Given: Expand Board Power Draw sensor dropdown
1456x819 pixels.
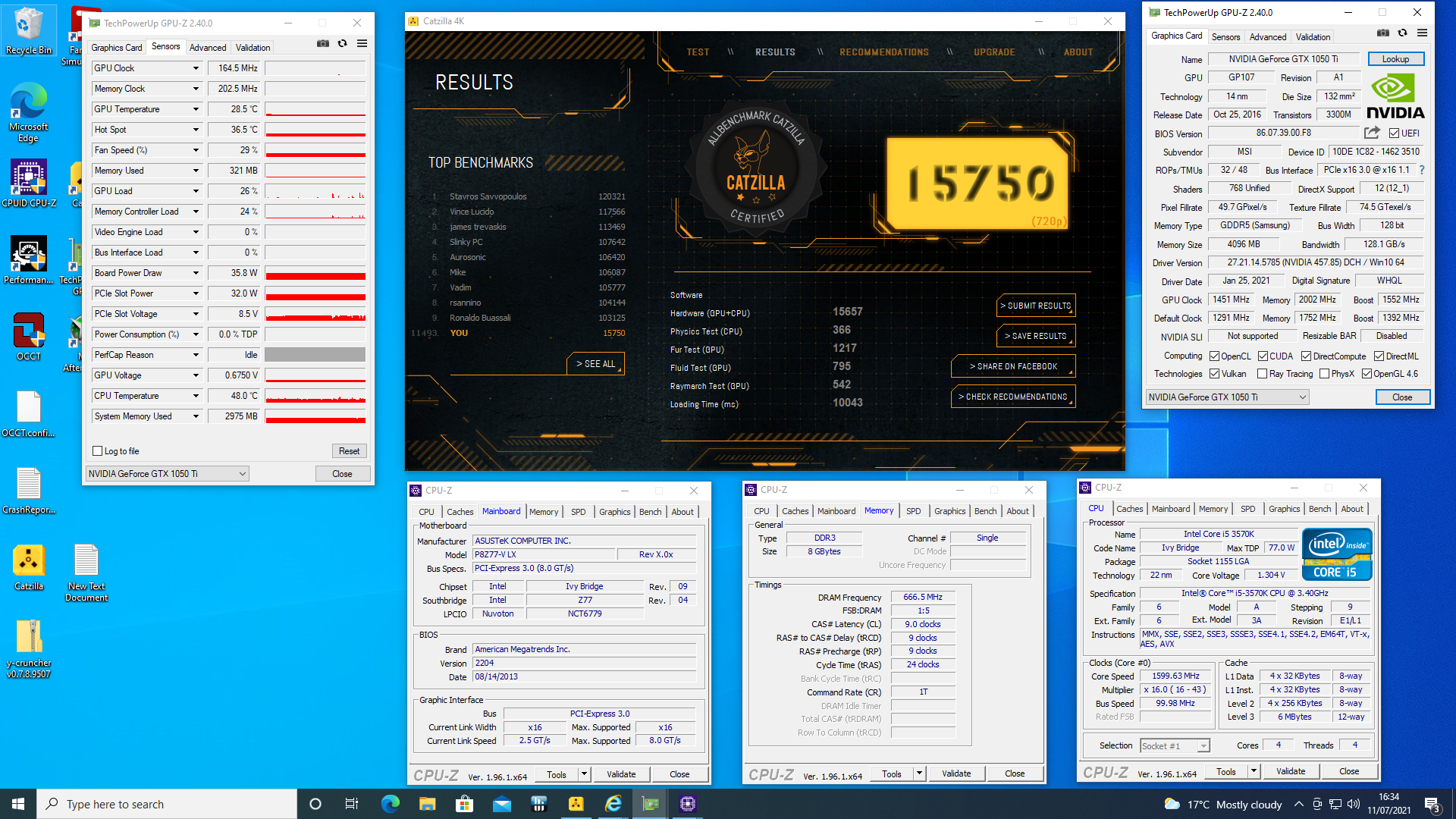Looking at the screenshot, I should 196,273.
